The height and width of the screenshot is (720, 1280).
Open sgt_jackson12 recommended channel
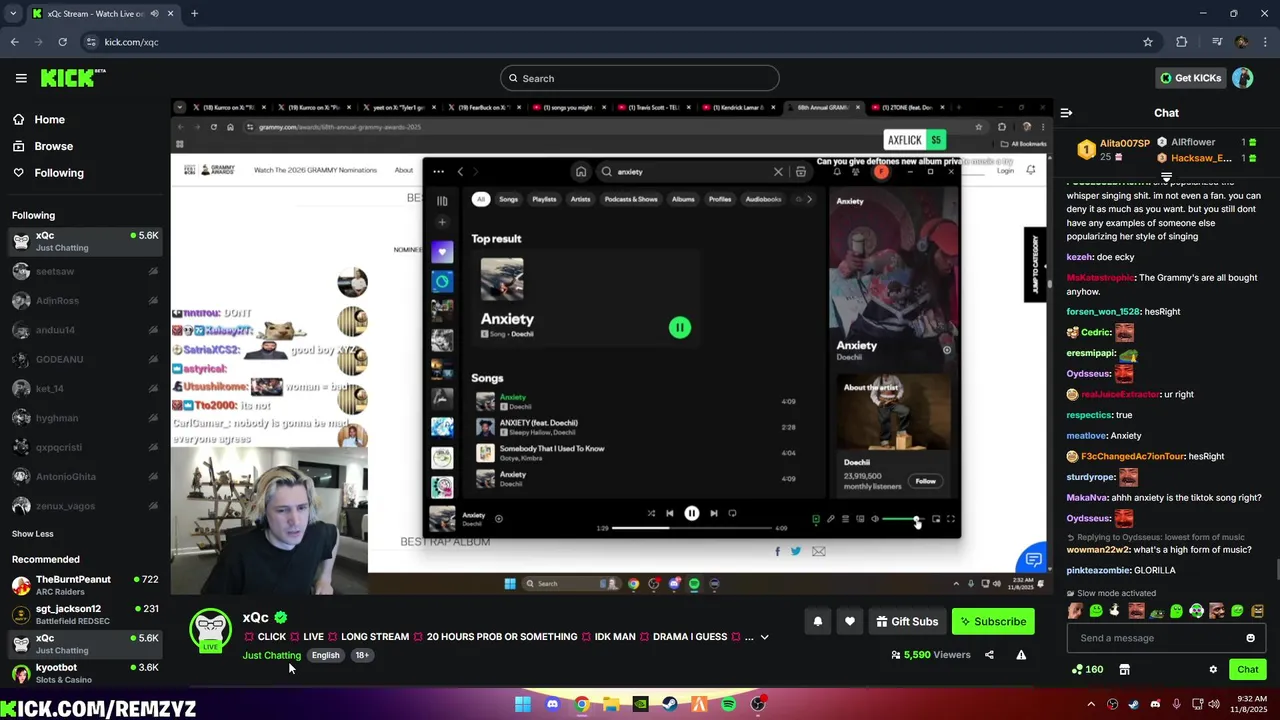point(85,614)
